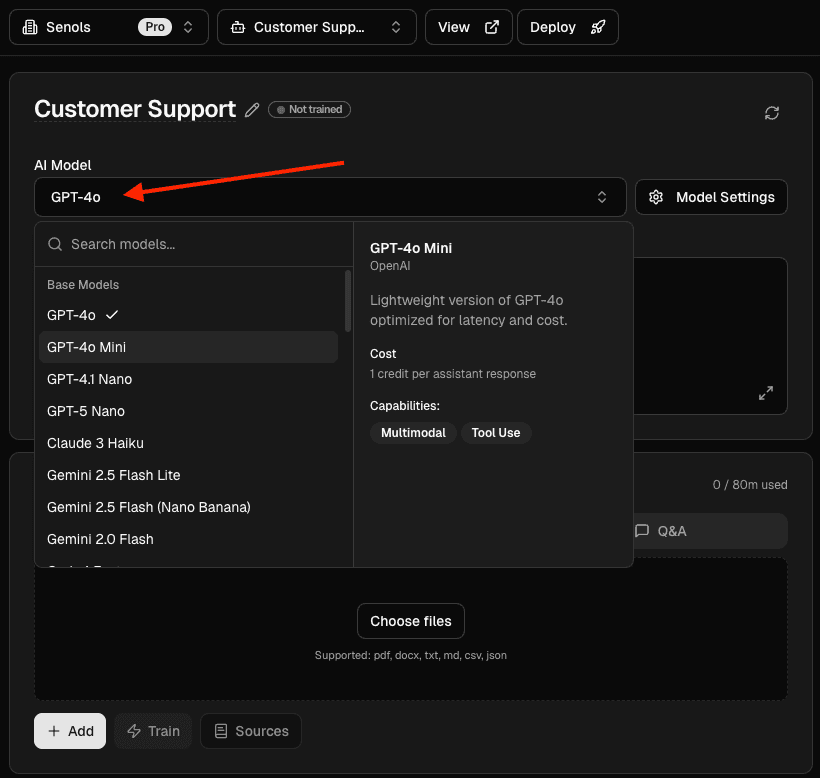Click the Choose files button
This screenshot has width=820, height=778.
tap(410, 621)
